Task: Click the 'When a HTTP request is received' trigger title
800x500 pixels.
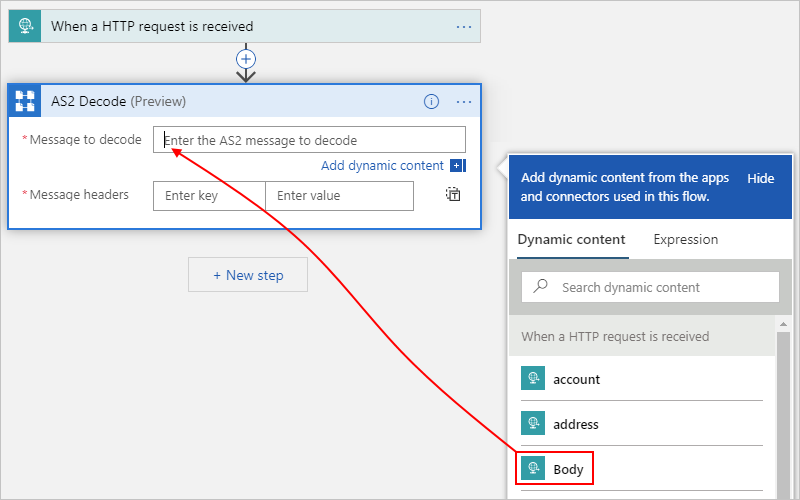Action: point(152,27)
